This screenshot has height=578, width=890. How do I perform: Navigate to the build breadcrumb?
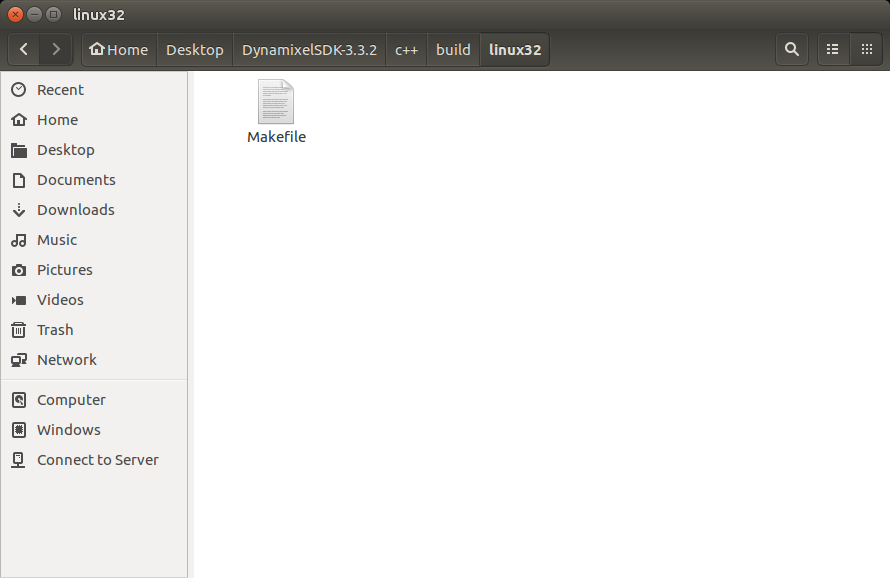pos(453,49)
